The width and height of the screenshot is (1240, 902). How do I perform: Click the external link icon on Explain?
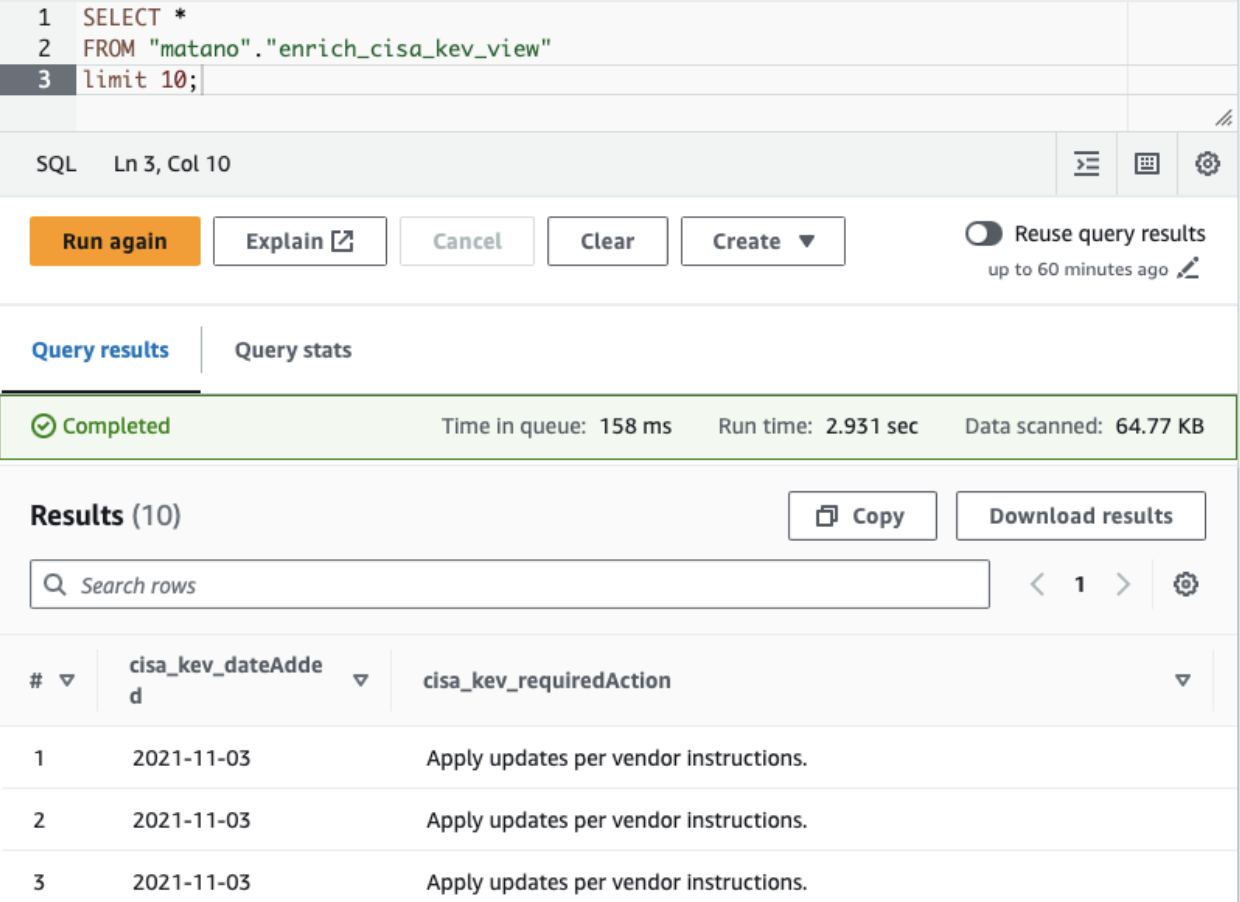tap(343, 241)
